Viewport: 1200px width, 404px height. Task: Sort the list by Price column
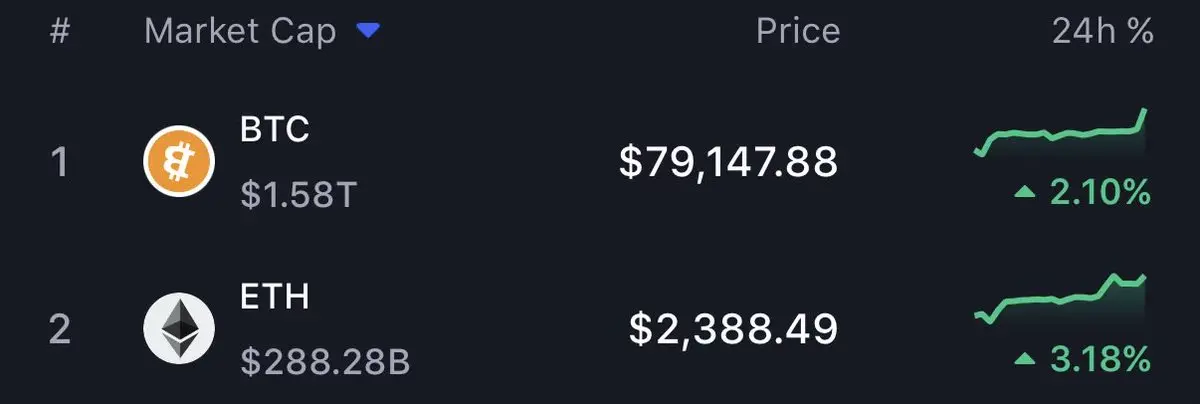[x=797, y=32]
